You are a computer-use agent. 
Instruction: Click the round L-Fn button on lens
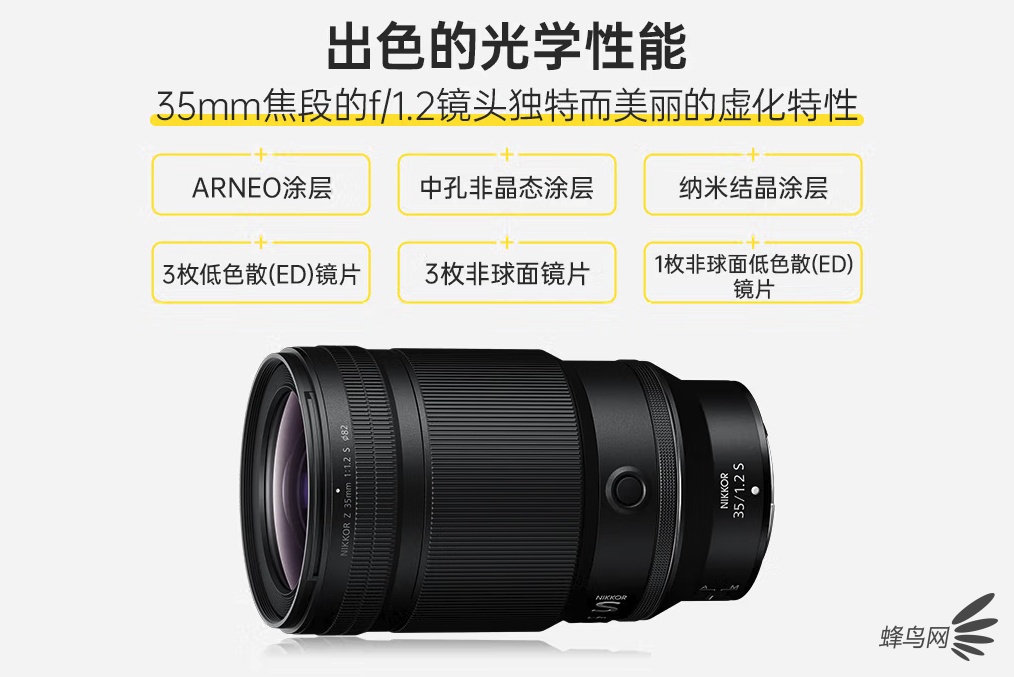click(627, 488)
